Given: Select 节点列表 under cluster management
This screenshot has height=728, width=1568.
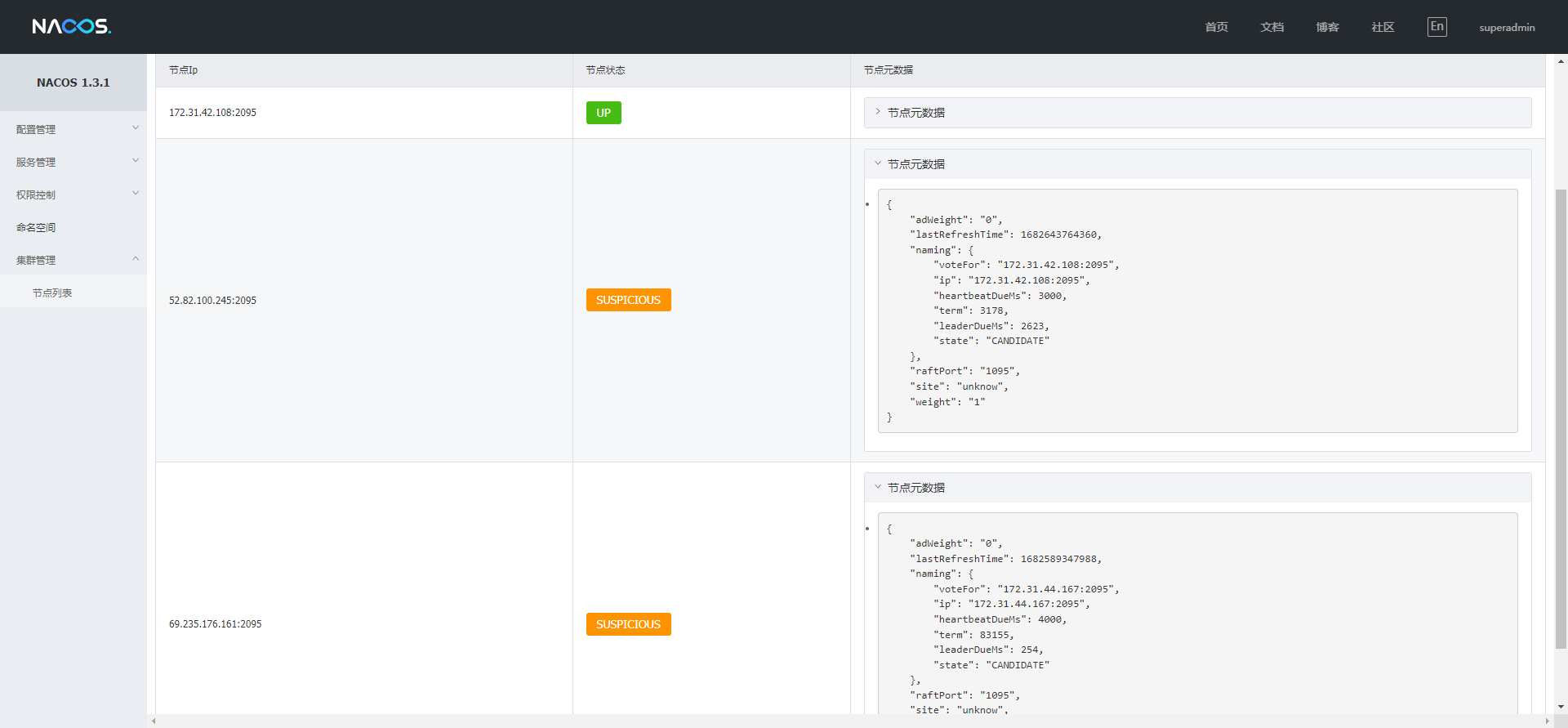Looking at the screenshot, I should pos(52,293).
